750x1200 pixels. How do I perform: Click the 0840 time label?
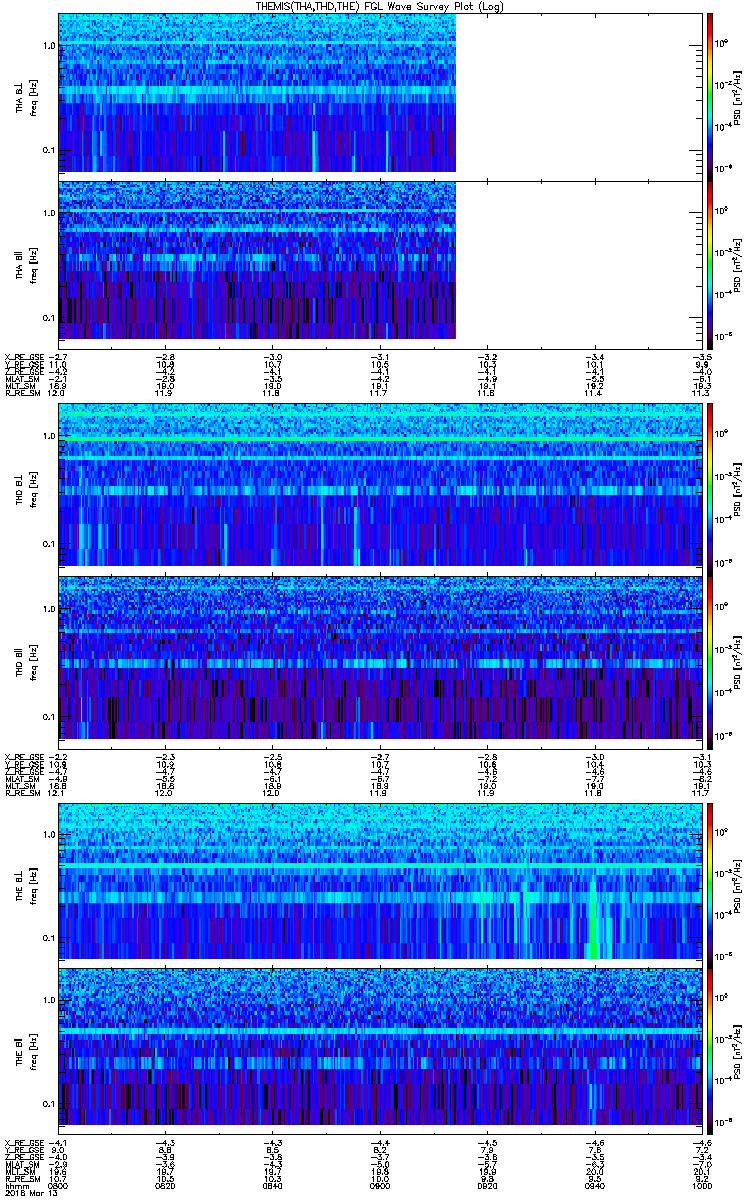tap(272, 1185)
